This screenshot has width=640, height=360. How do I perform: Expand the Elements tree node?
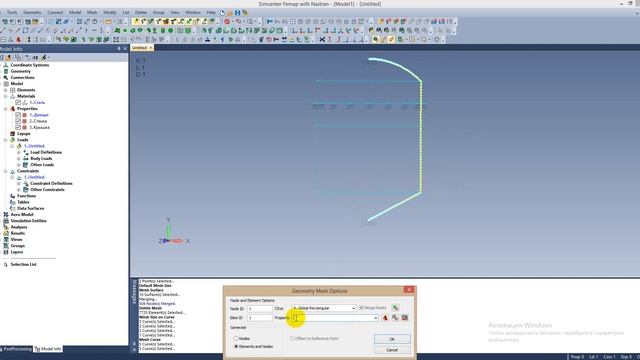point(6,90)
